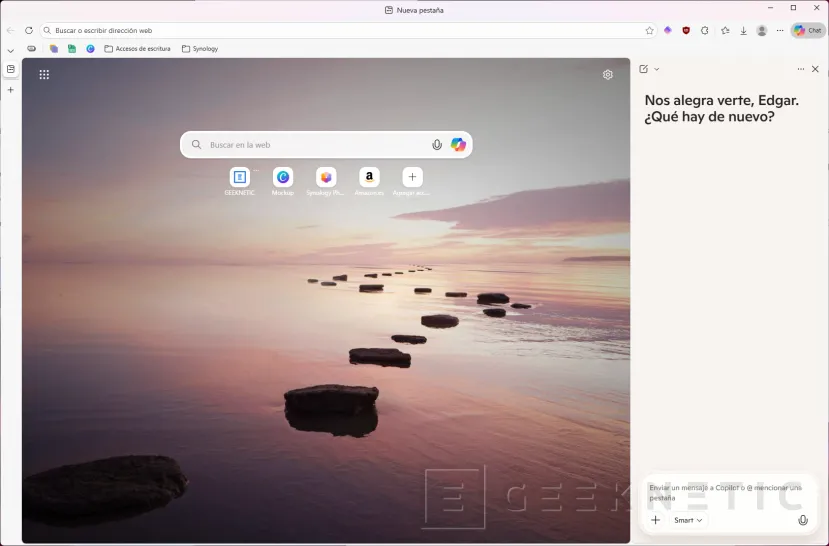Open the blue C bookmark in favorites bar
This screenshot has width=829, height=546.
(x=90, y=49)
